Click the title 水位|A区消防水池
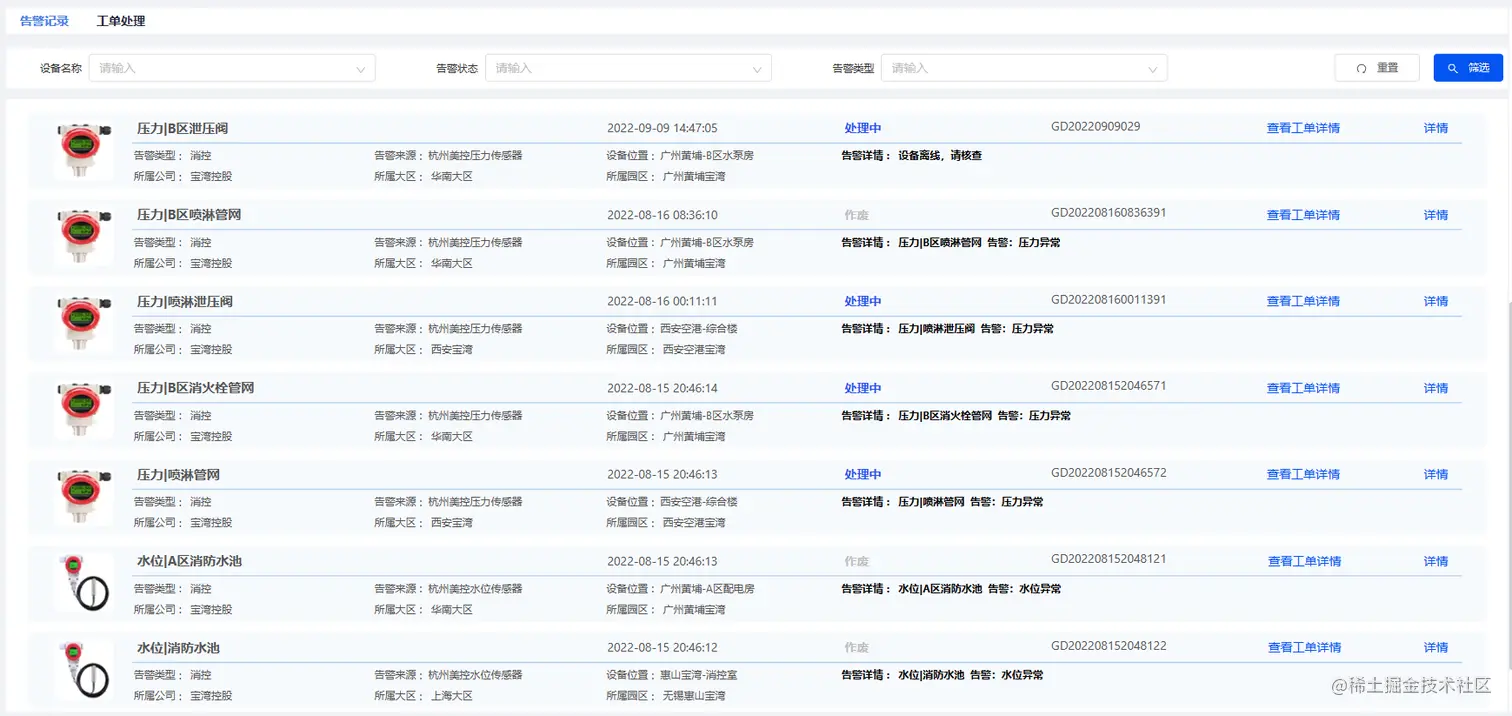Screen dimensions: 1512x716 [x=189, y=561]
